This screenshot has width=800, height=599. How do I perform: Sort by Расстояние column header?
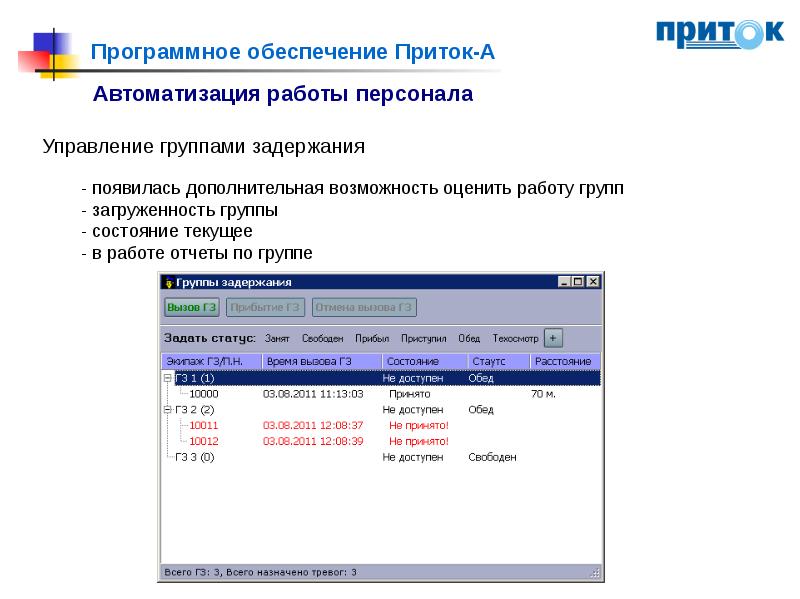[564, 361]
